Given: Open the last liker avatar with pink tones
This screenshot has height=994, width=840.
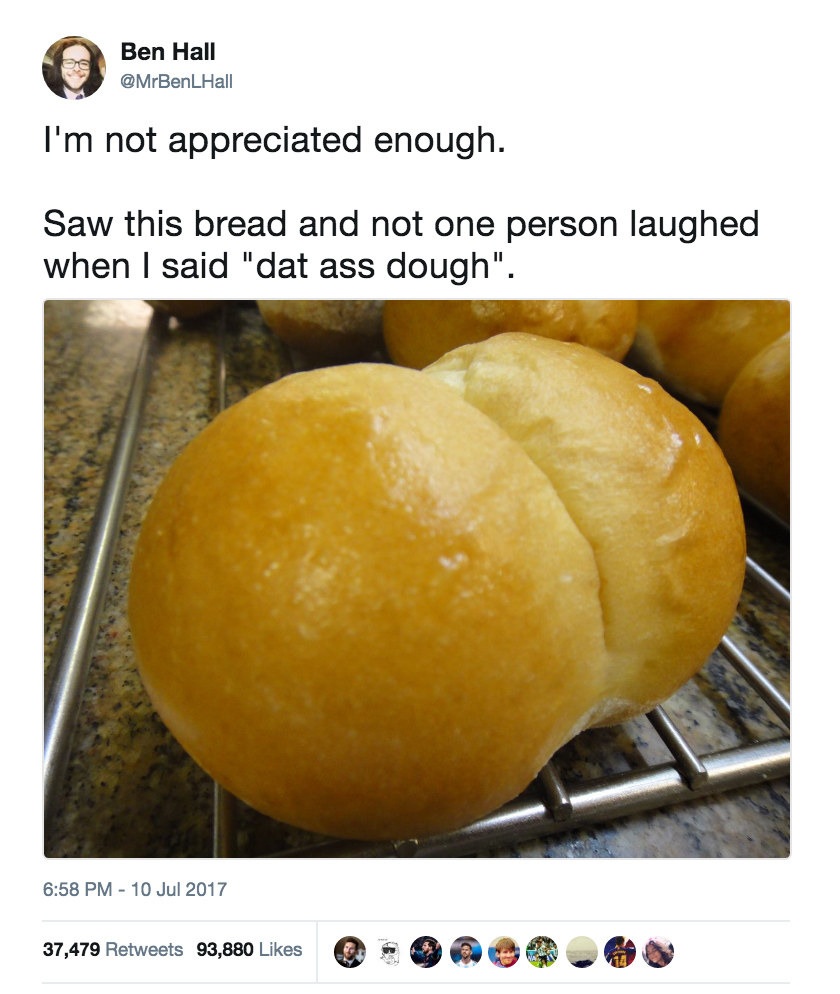Looking at the screenshot, I should pos(658,952).
